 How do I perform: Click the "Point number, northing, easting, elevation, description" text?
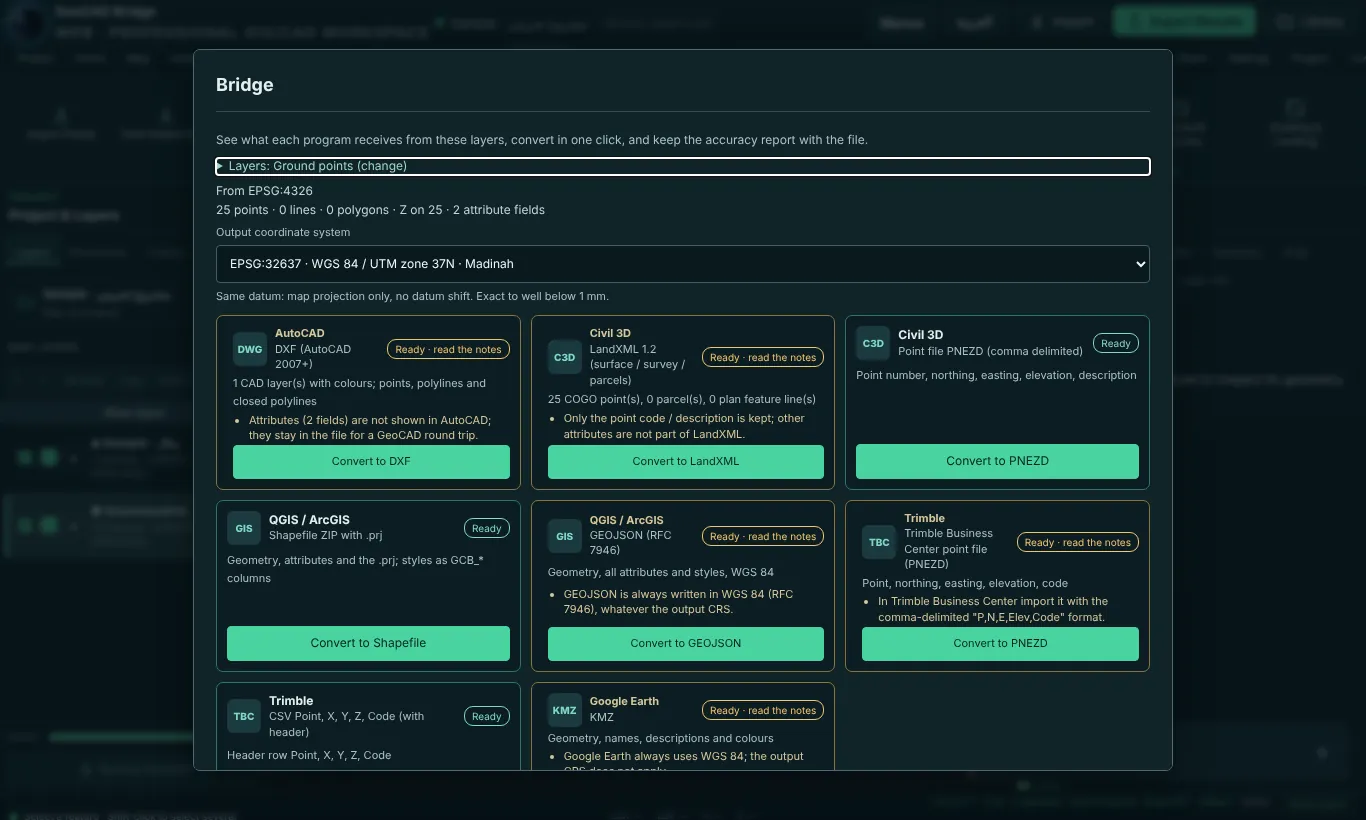pyautogui.click(x=996, y=375)
